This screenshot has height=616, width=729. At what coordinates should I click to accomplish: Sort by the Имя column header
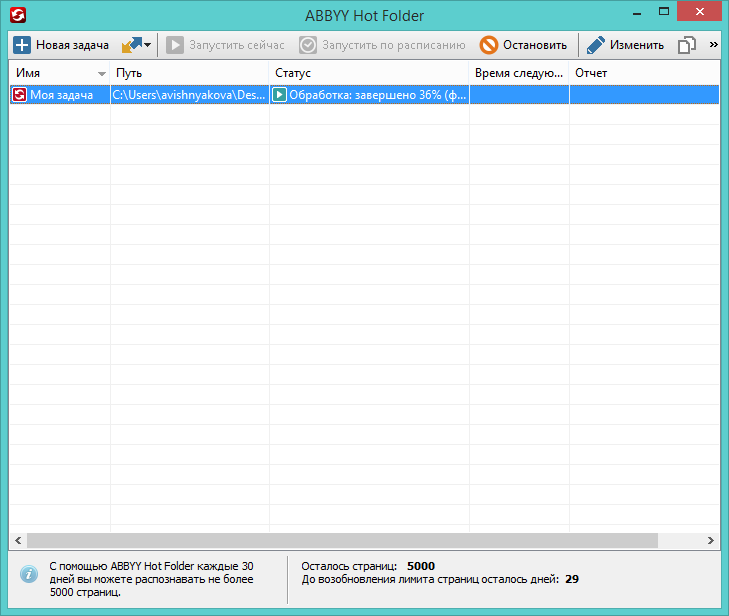60,73
